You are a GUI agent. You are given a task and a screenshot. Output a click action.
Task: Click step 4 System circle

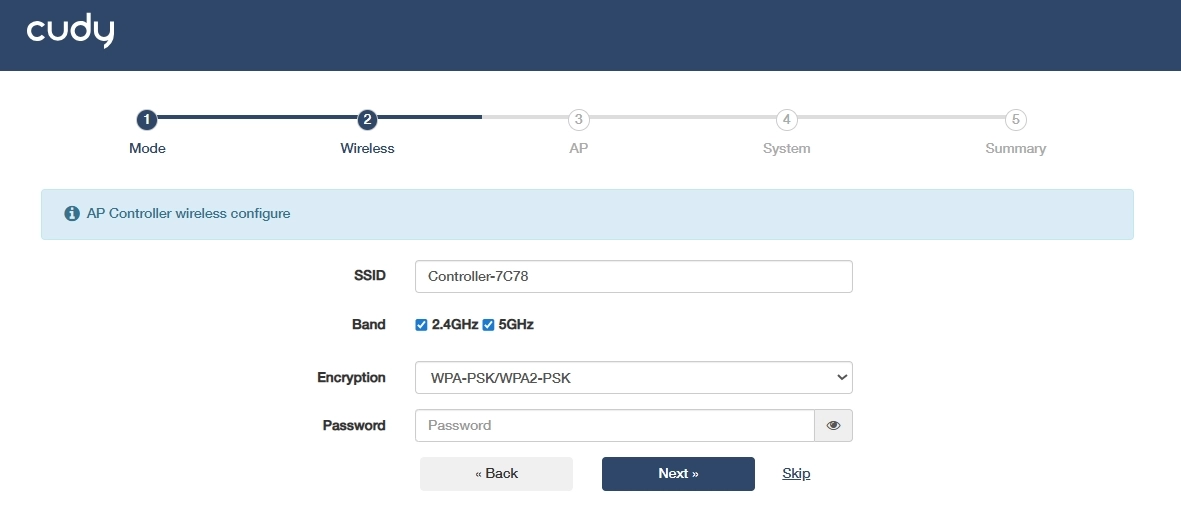(x=787, y=120)
